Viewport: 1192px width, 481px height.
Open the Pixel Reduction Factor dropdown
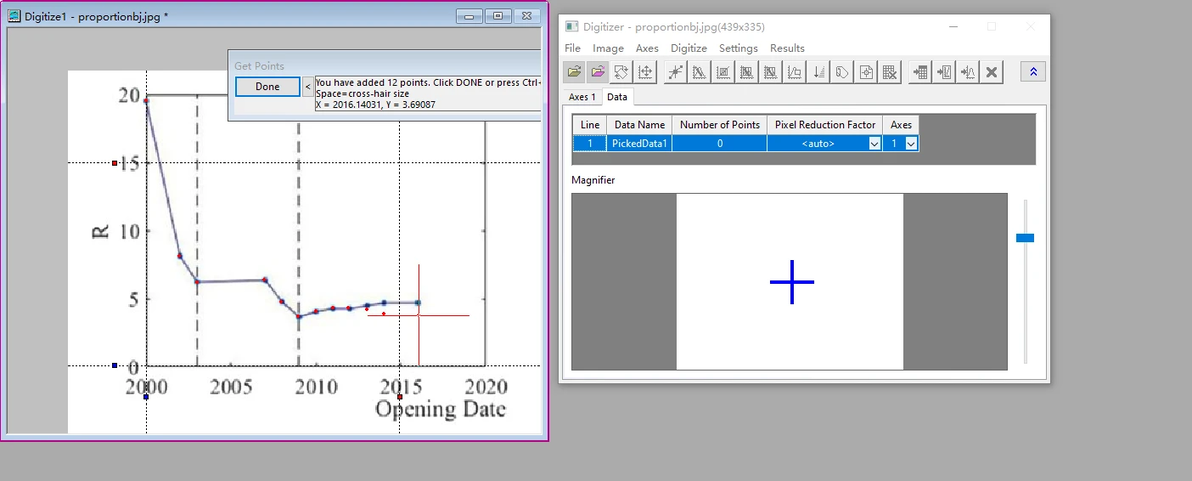pyautogui.click(x=874, y=143)
